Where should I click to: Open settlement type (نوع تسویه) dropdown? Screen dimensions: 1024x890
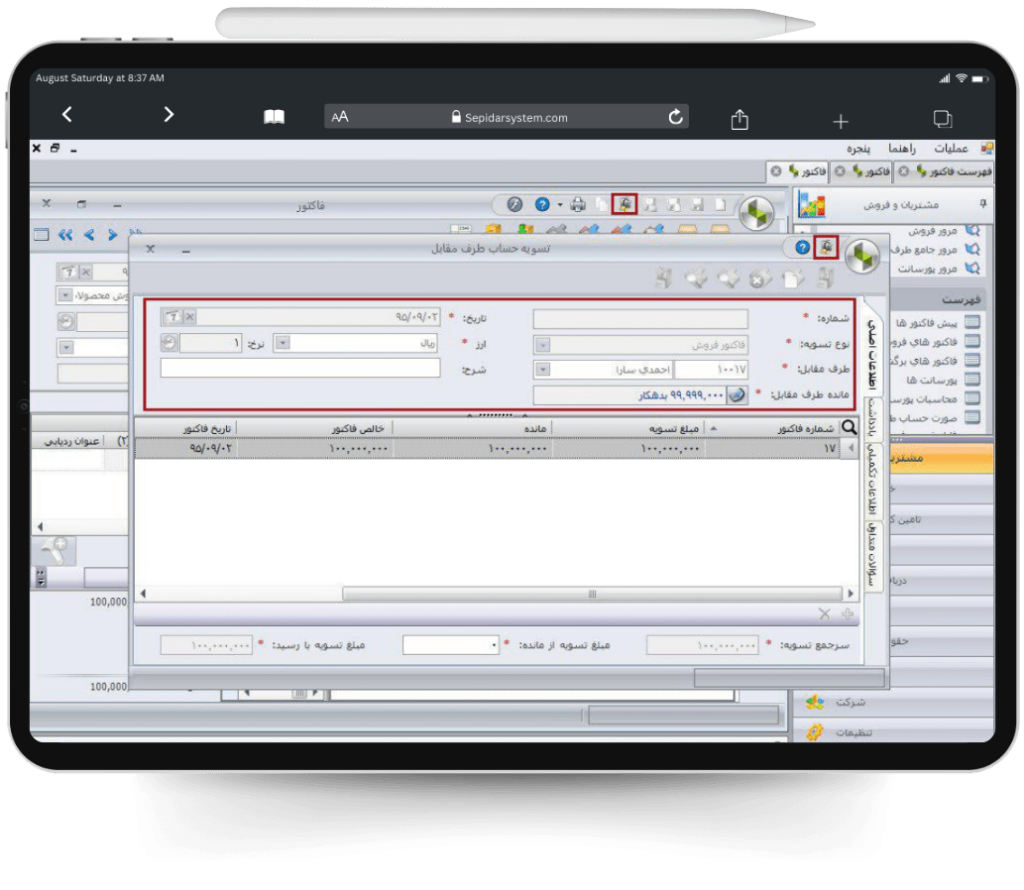pos(543,344)
